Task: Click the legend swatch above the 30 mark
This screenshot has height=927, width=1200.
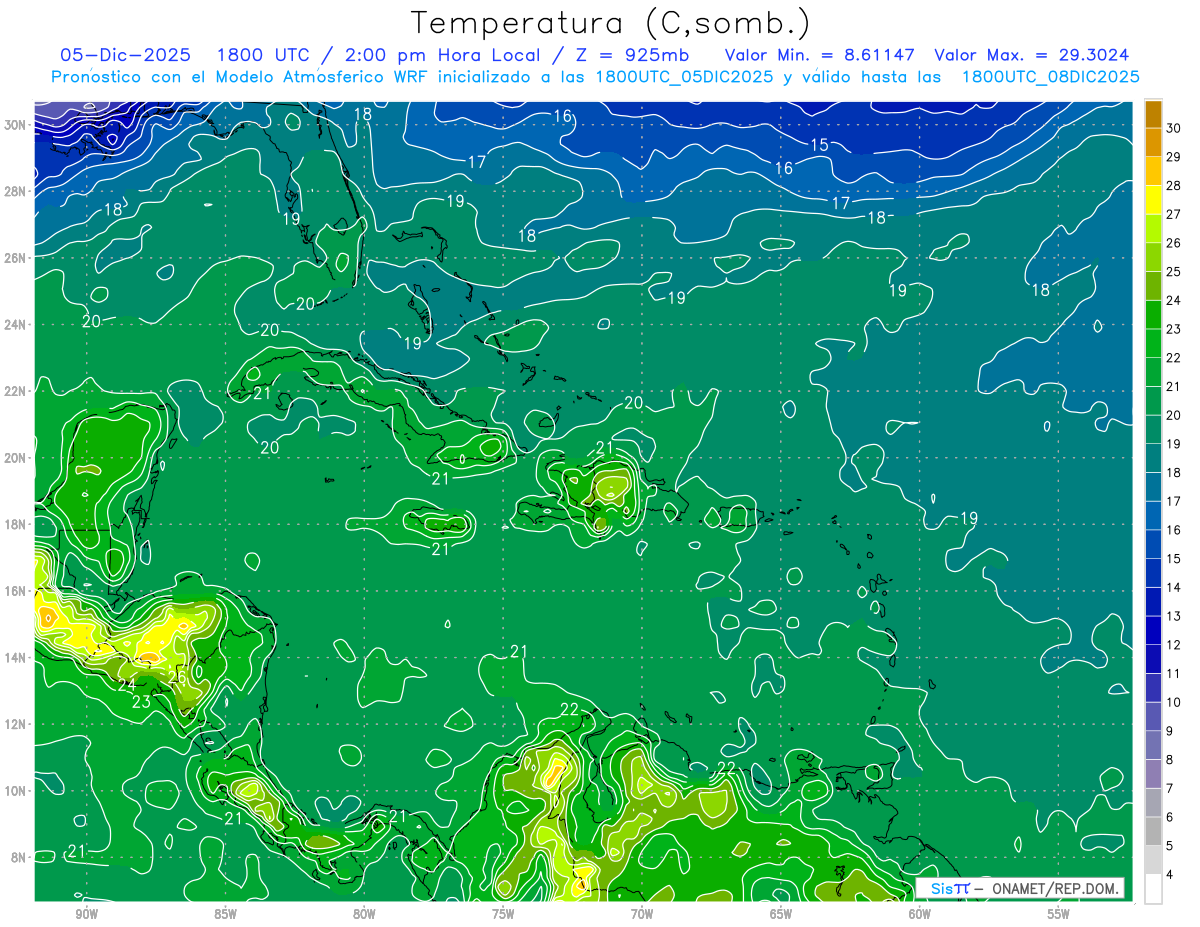Action: click(x=1153, y=113)
